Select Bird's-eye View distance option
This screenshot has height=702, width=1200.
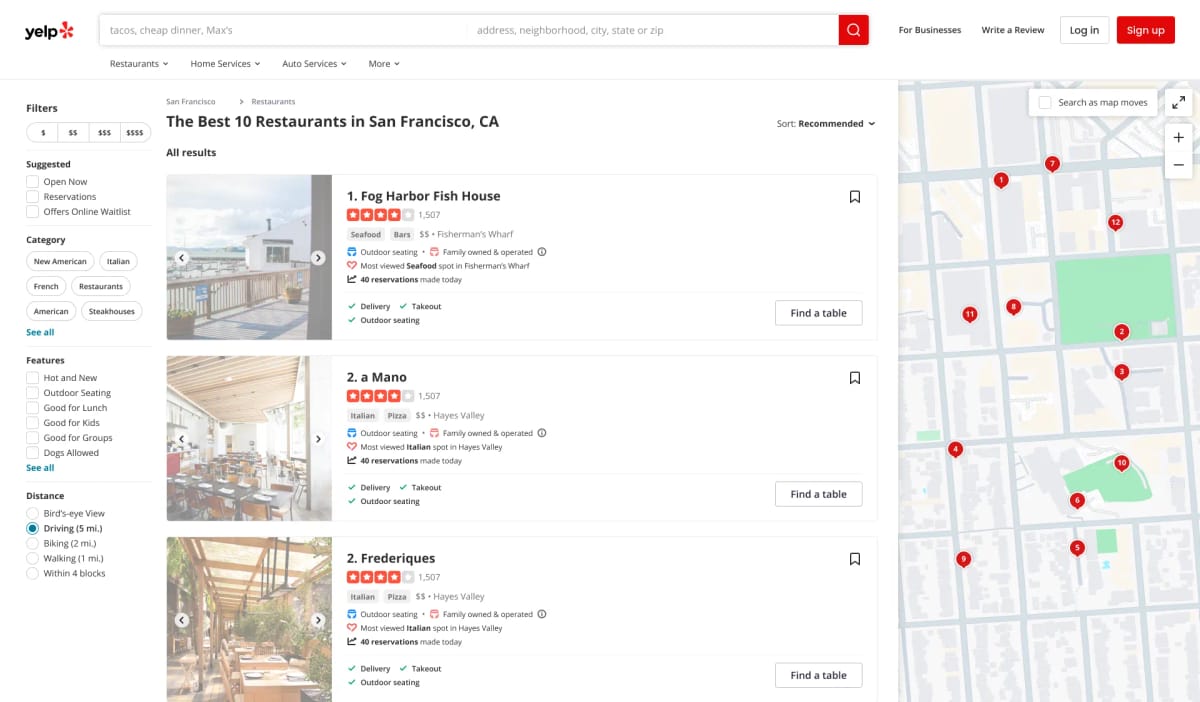click(33, 513)
